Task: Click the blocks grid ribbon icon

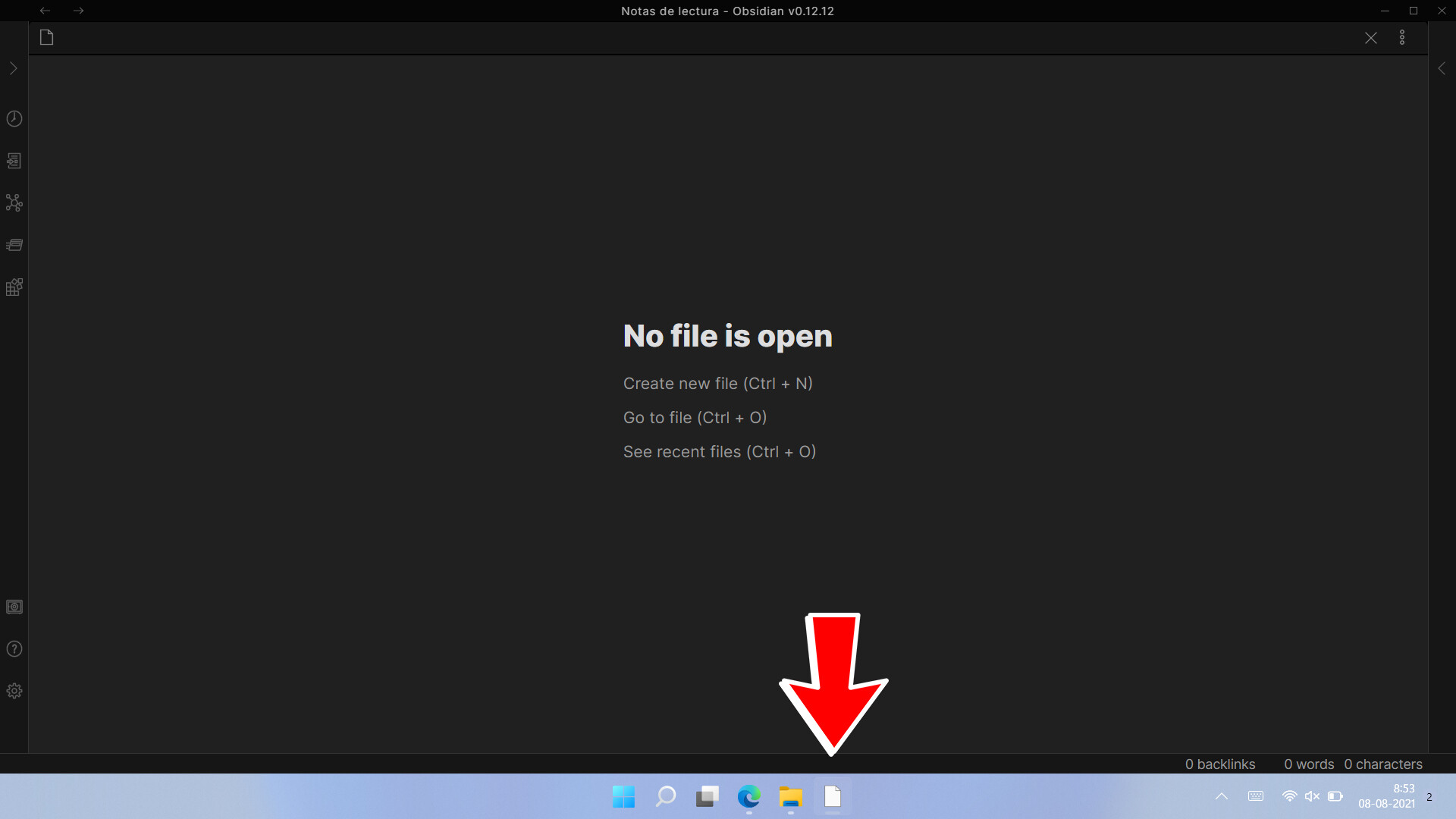Action: [14, 287]
